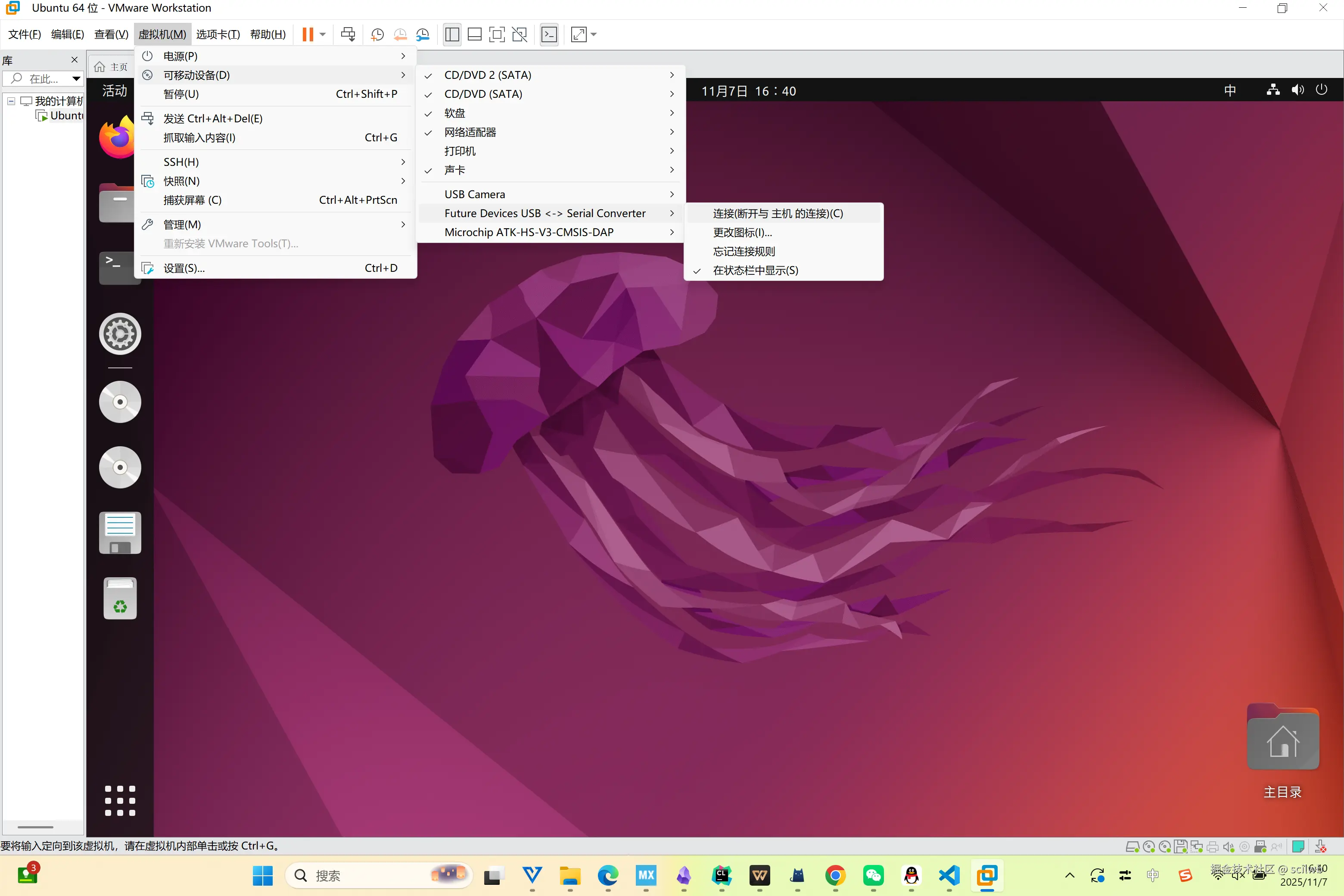Click the take snapshot toolbar icon
This screenshot has height=896, width=1344.
[377, 34]
